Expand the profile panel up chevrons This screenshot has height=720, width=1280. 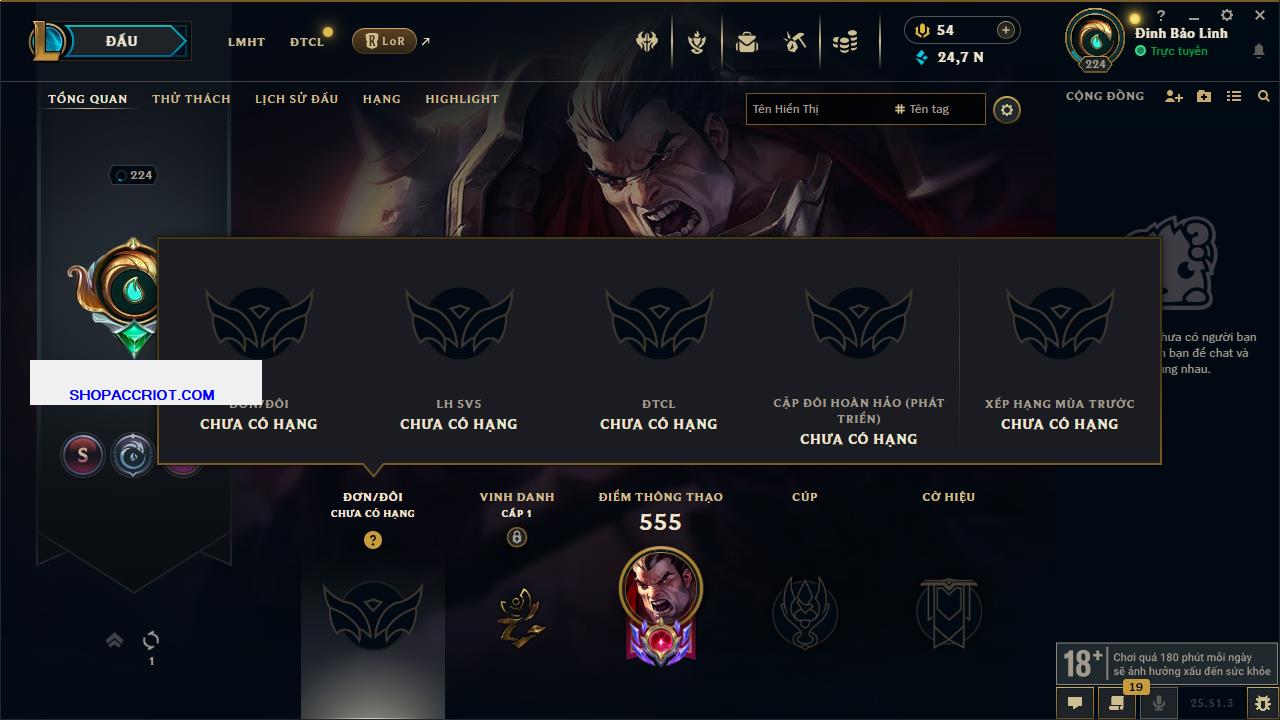click(x=115, y=641)
